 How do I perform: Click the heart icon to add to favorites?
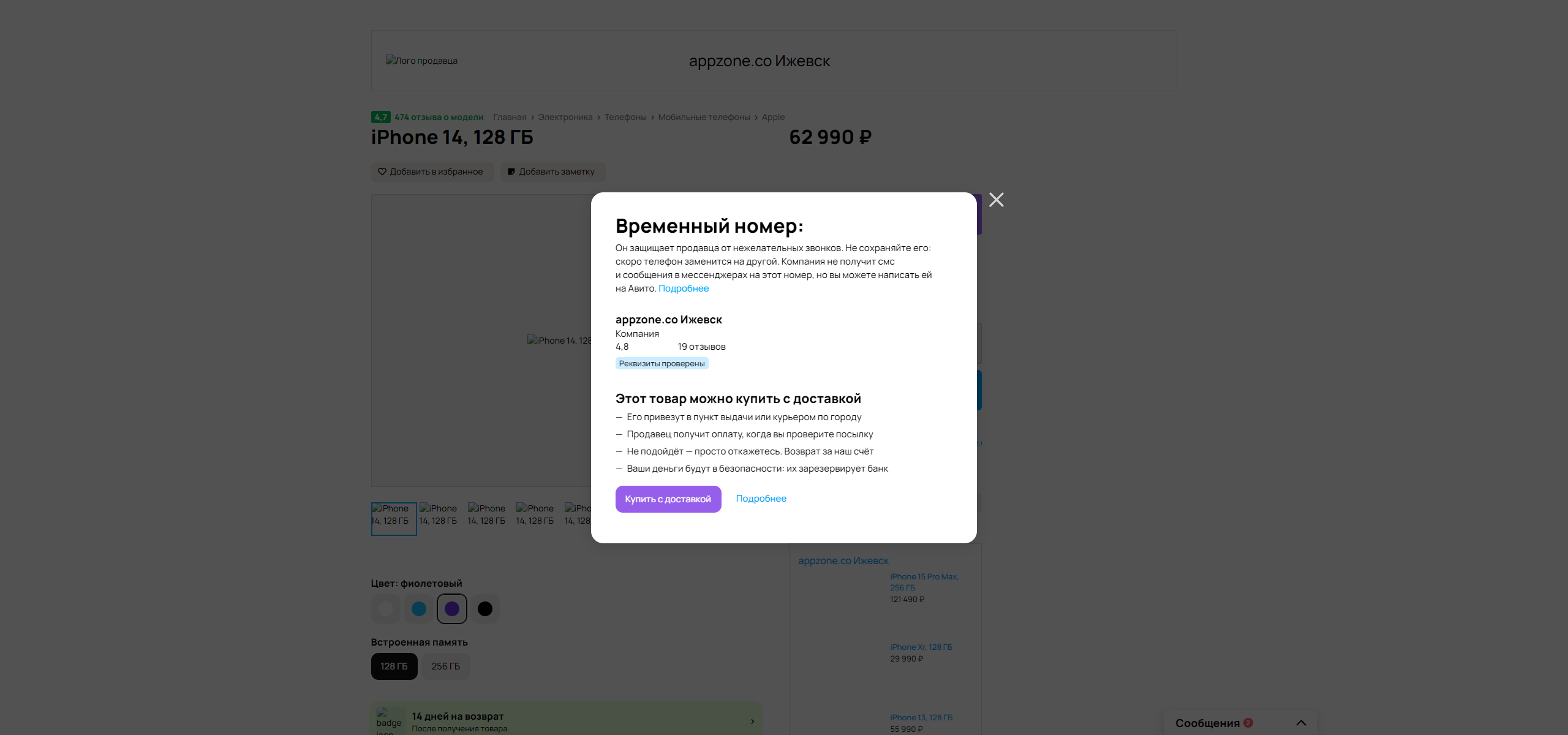click(x=382, y=171)
